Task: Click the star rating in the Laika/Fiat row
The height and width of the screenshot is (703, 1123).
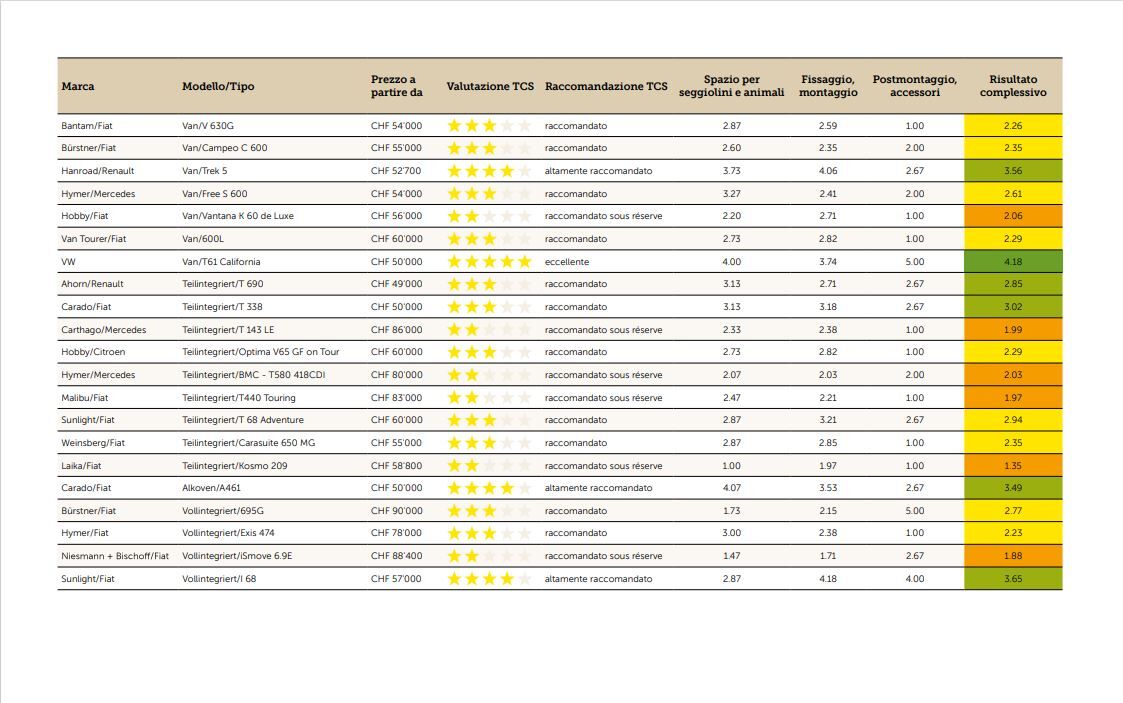Action: click(x=489, y=465)
